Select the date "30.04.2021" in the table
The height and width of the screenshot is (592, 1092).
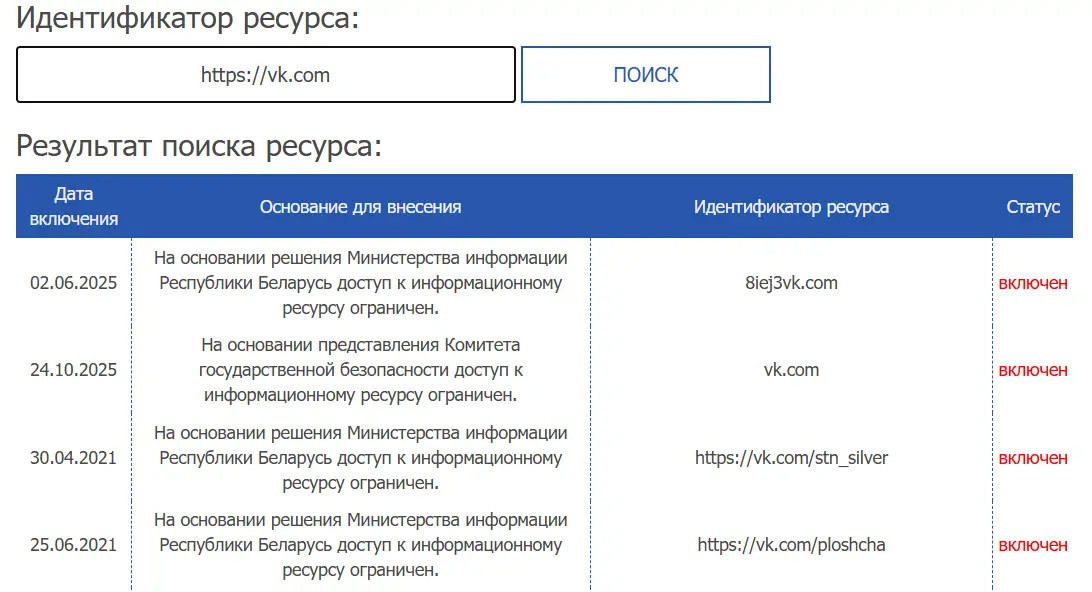[x=73, y=458]
